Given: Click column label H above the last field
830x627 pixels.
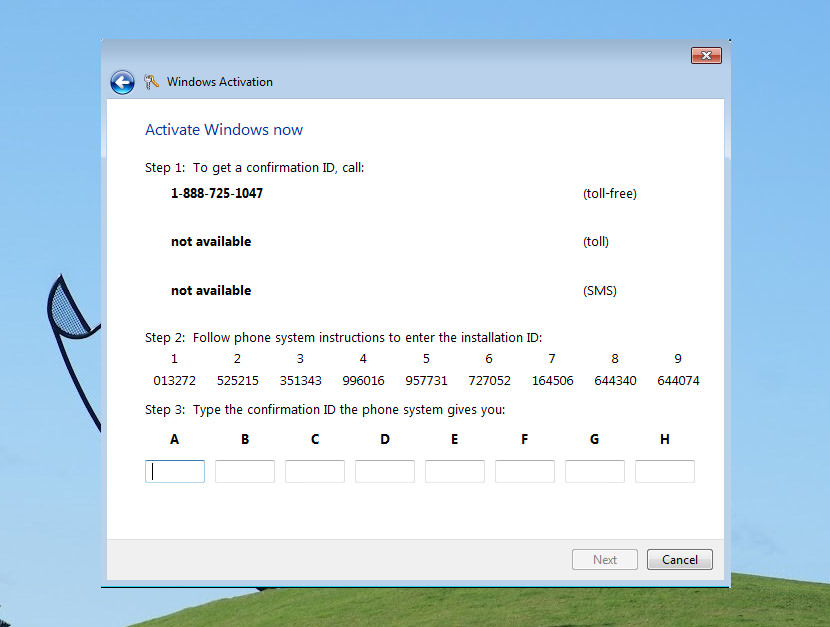Looking at the screenshot, I should pyautogui.click(x=665, y=440).
